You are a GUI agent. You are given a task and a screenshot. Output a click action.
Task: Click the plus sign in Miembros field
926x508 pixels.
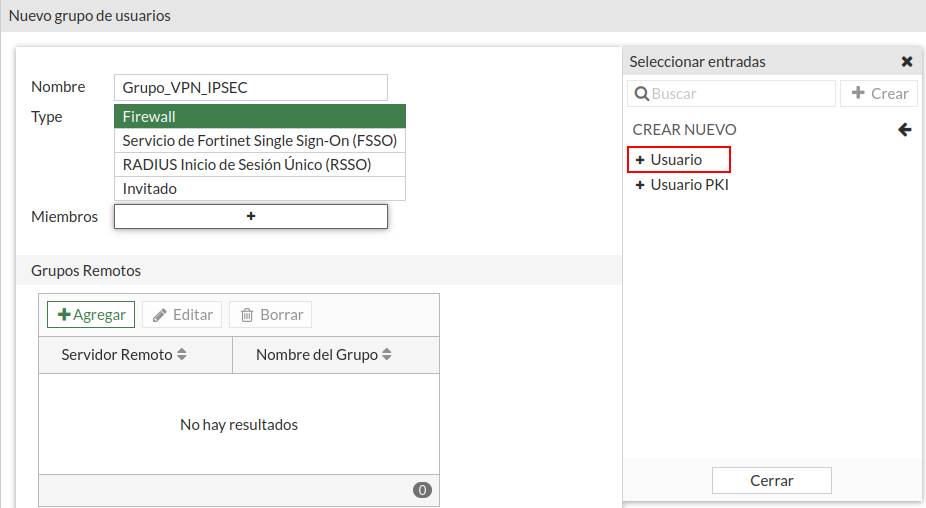251,216
